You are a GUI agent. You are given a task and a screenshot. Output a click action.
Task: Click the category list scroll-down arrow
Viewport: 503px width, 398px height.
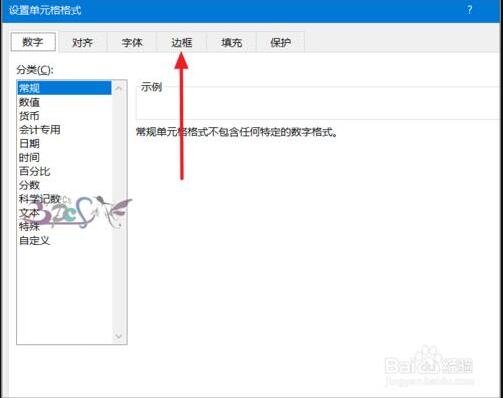point(119,336)
